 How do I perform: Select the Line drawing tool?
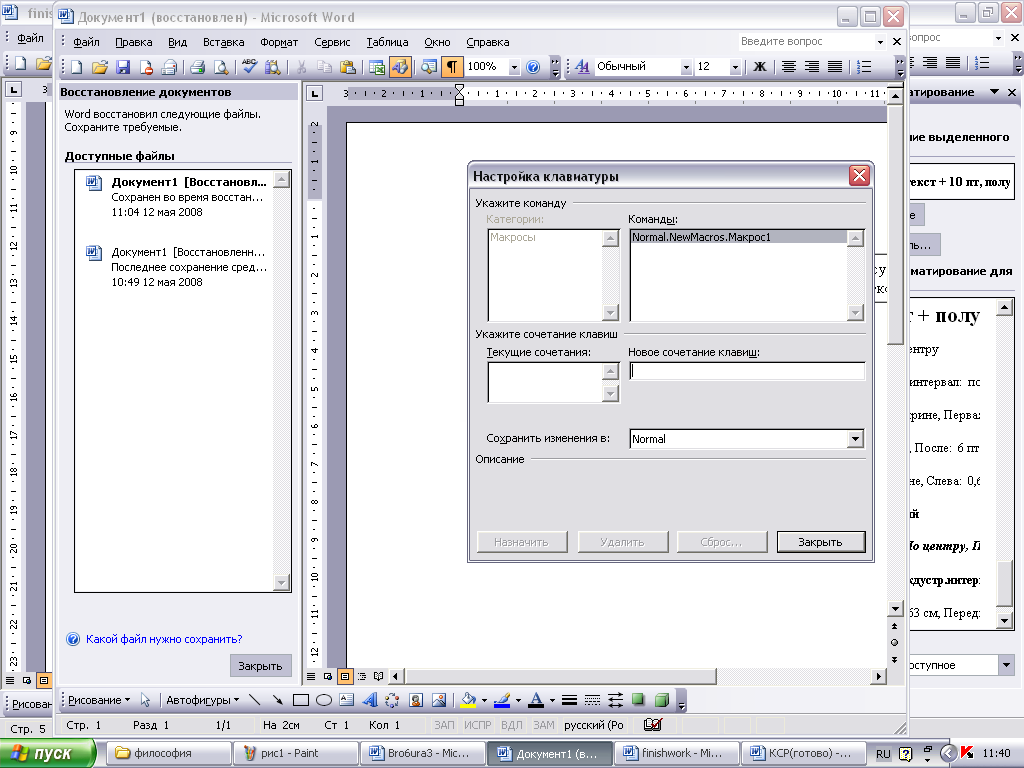tap(255, 700)
